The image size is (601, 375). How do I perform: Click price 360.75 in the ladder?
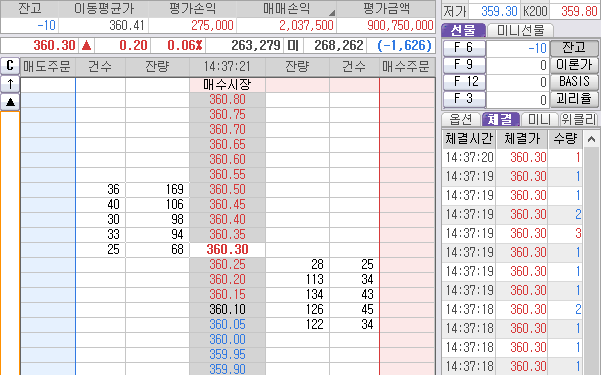click(x=227, y=115)
